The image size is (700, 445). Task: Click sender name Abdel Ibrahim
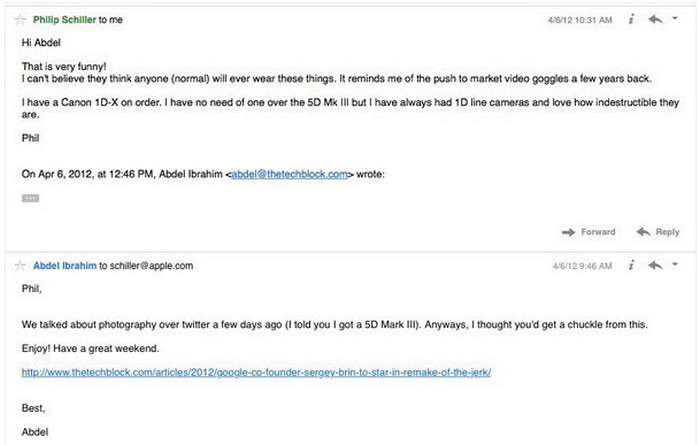pos(64,266)
